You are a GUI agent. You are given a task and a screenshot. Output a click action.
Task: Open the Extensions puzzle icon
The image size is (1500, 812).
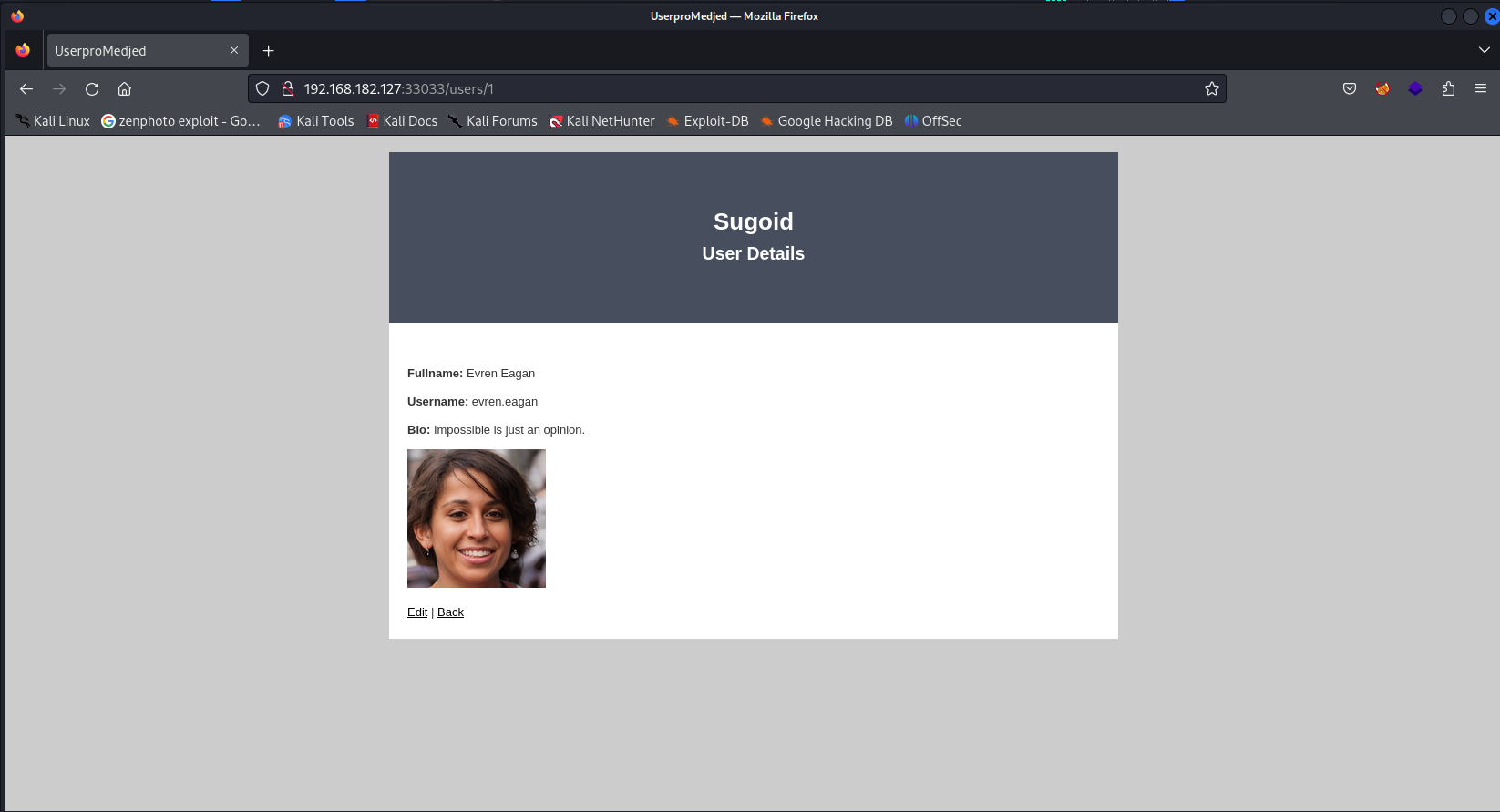tap(1448, 89)
